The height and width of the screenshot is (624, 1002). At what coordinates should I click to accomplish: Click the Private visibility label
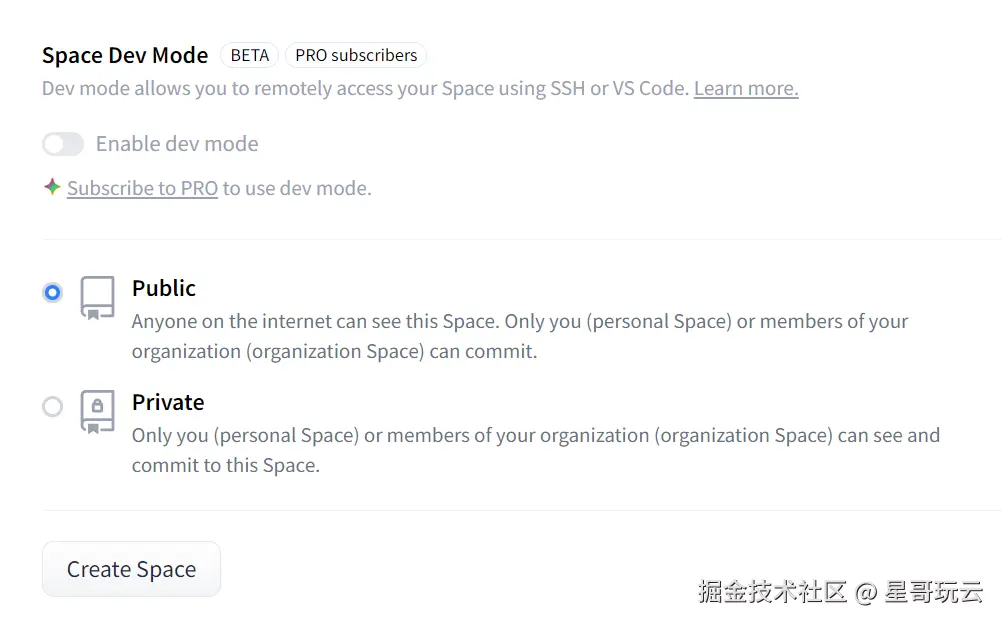(168, 402)
